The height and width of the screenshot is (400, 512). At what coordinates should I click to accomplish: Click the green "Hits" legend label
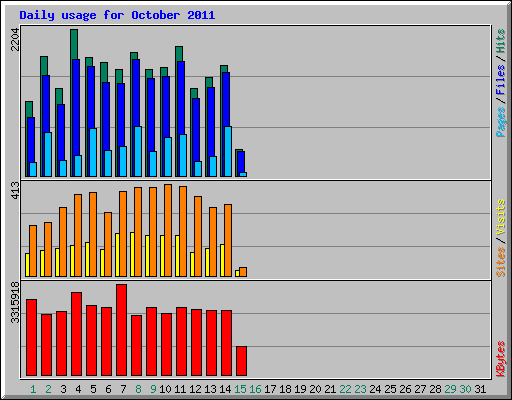click(x=500, y=41)
